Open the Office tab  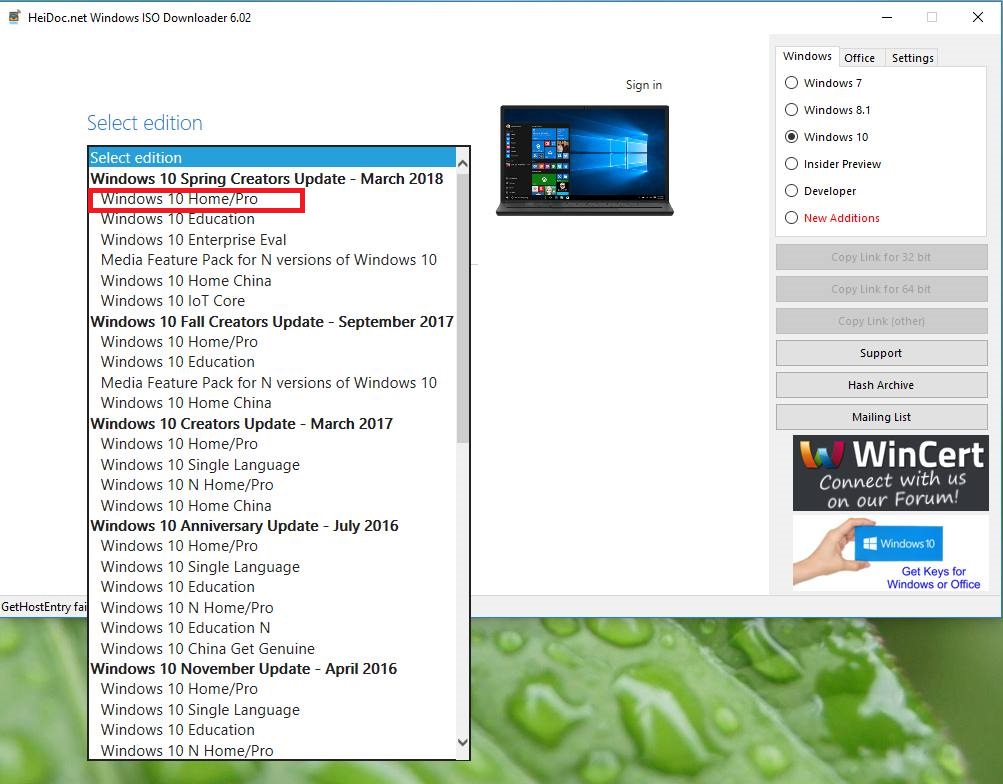click(x=859, y=58)
